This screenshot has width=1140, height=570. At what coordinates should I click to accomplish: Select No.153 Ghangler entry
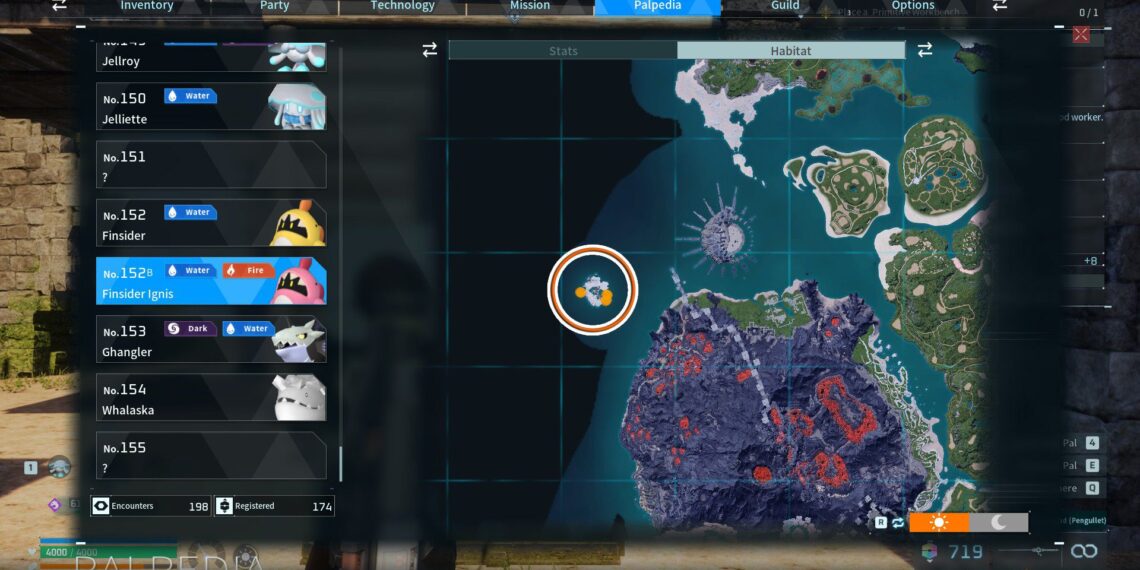(211, 339)
